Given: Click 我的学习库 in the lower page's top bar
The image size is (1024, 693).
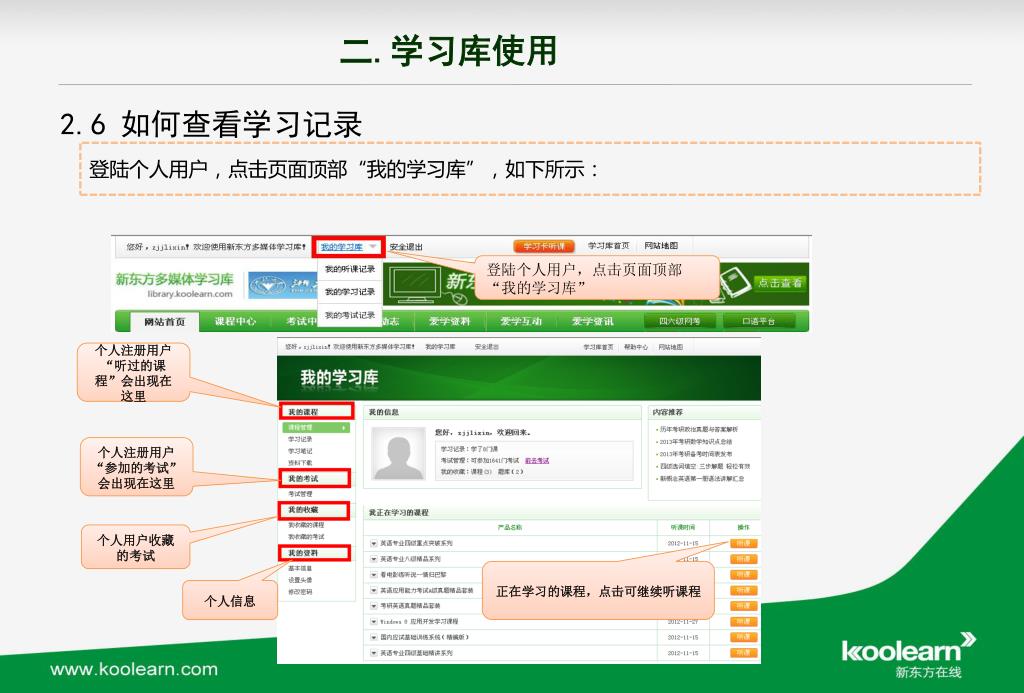Looking at the screenshot, I should (x=440, y=347).
